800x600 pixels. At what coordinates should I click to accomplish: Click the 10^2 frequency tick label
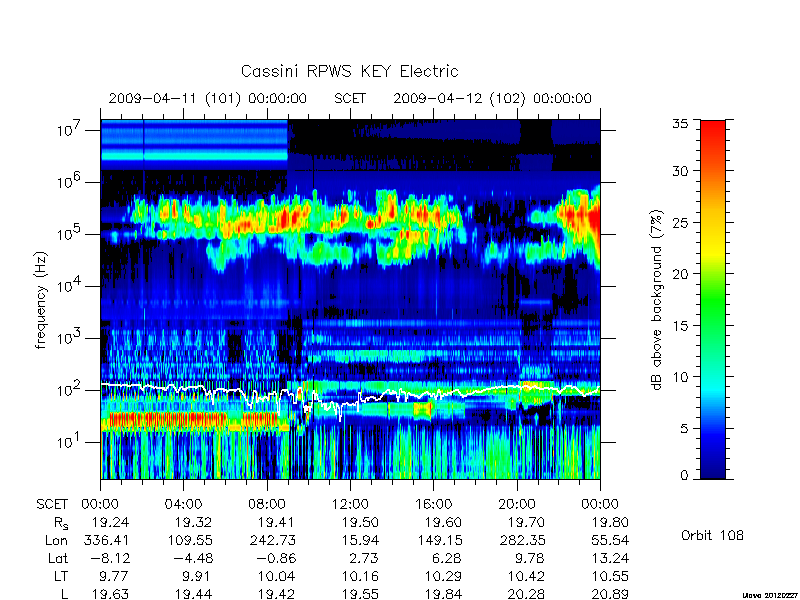tap(70, 389)
